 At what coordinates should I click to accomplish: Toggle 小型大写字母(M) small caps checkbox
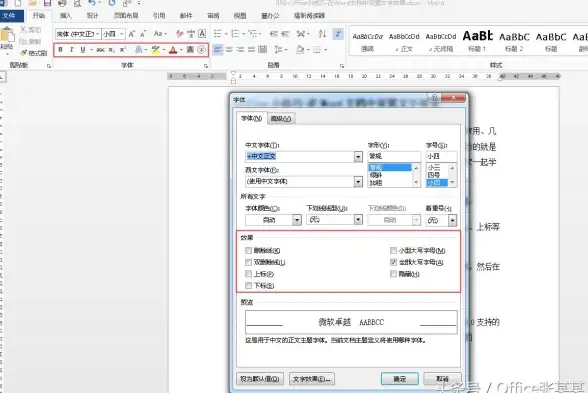(393, 250)
